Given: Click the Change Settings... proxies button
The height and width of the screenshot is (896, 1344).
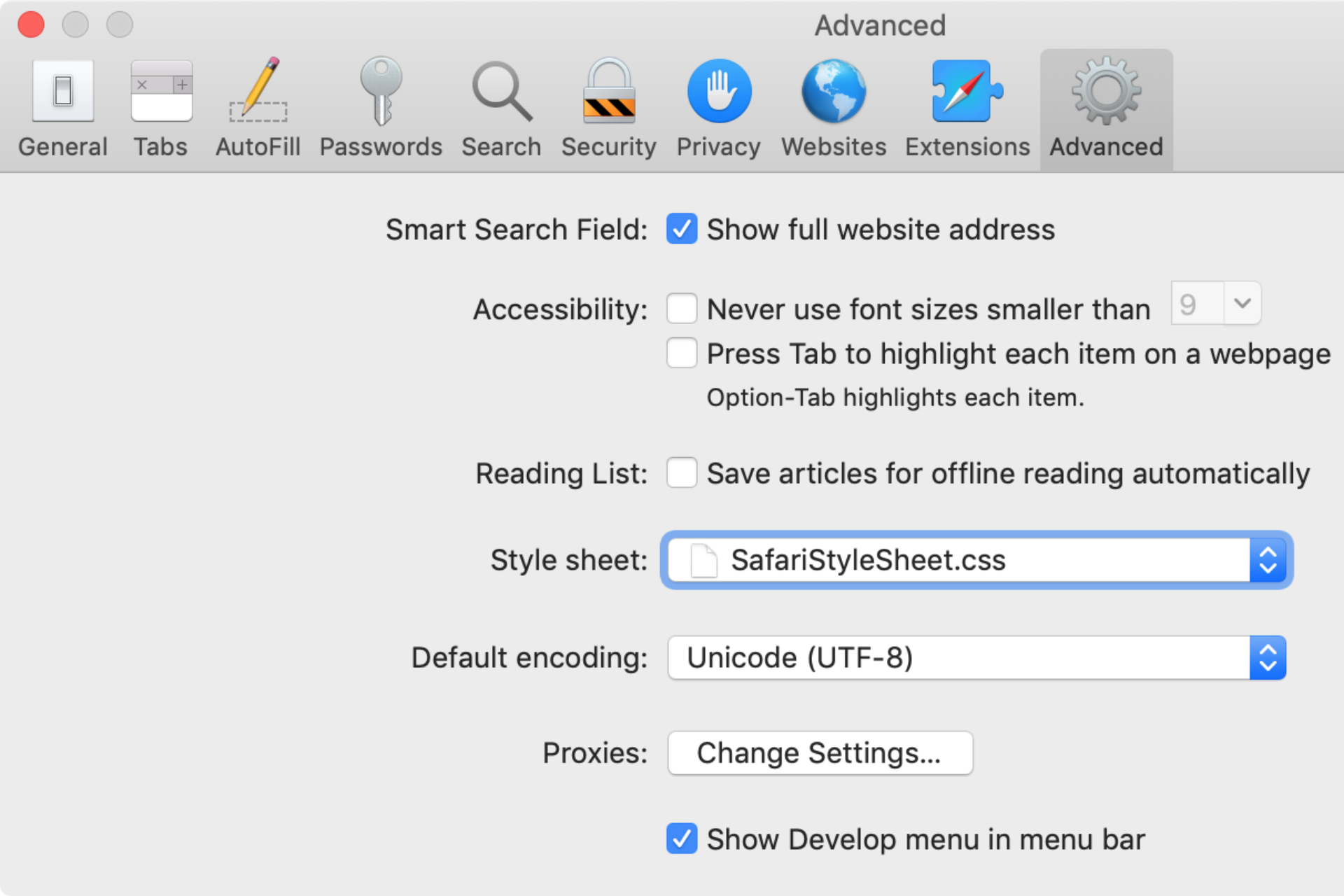Looking at the screenshot, I should [x=820, y=753].
